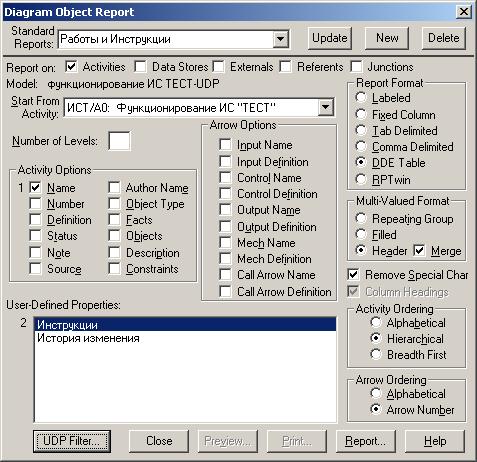Enable the Referents checkbox
This screenshot has width=477, height=462.
coord(285,66)
